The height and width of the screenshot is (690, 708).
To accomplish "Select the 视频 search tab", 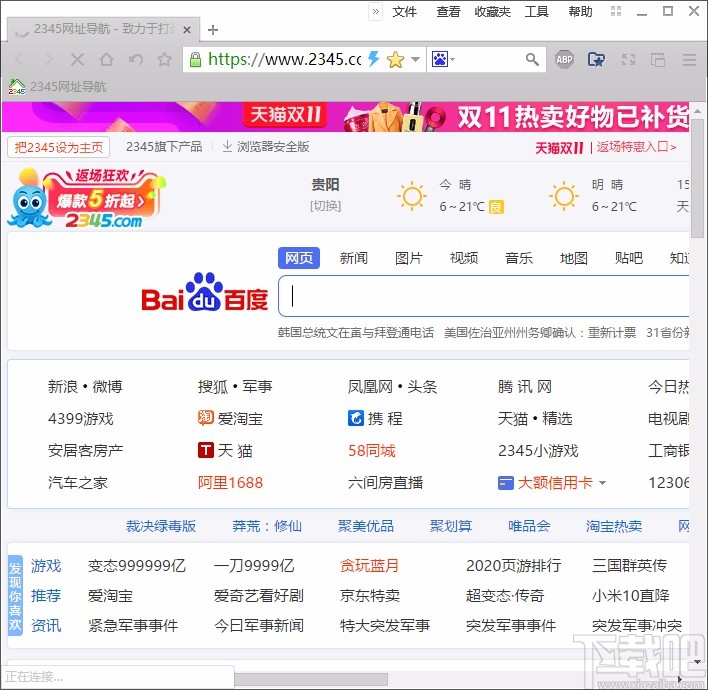I will (464, 258).
